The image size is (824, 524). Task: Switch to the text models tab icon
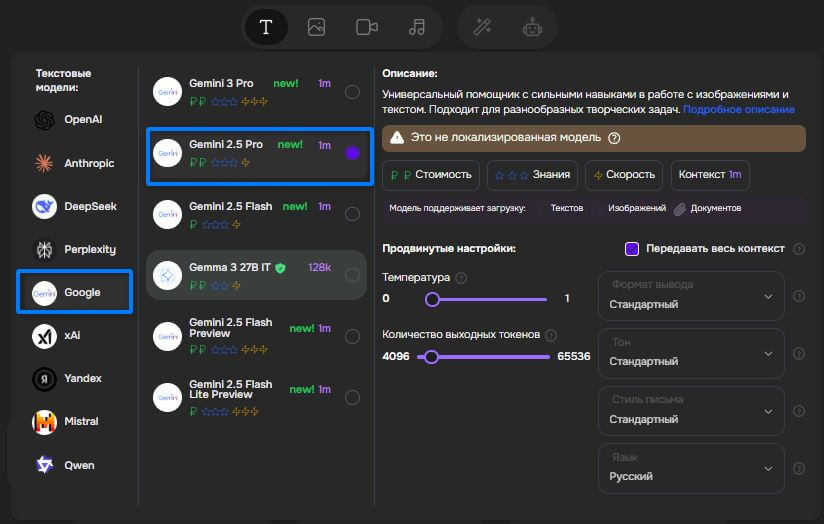click(266, 27)
